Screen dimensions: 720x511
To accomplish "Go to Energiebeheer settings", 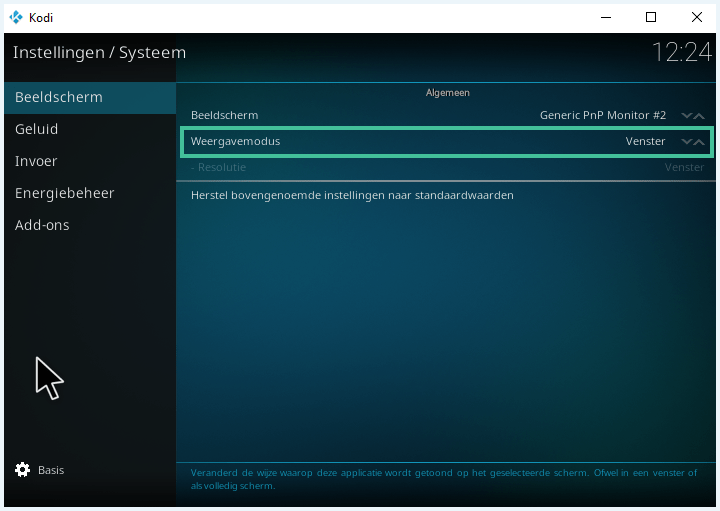I will (90, 193).
